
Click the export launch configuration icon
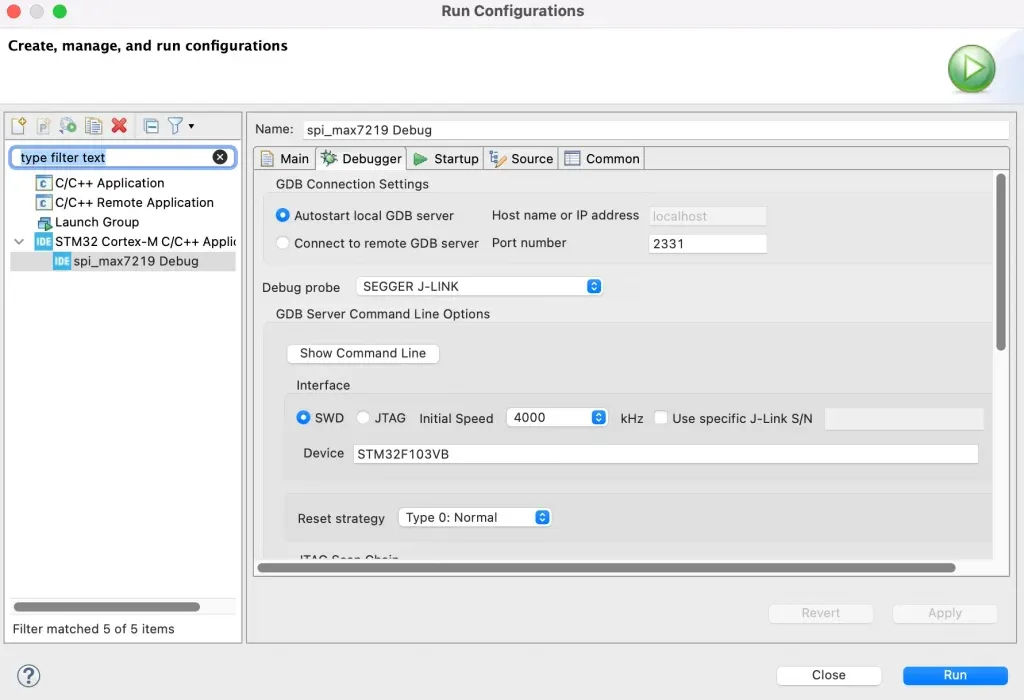(67, 126)
